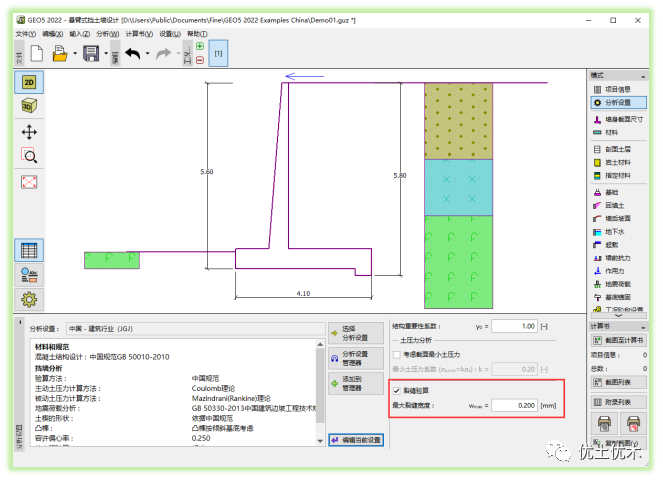
Task: Select the zoom region magnifier tool
Action: [29, 156]
